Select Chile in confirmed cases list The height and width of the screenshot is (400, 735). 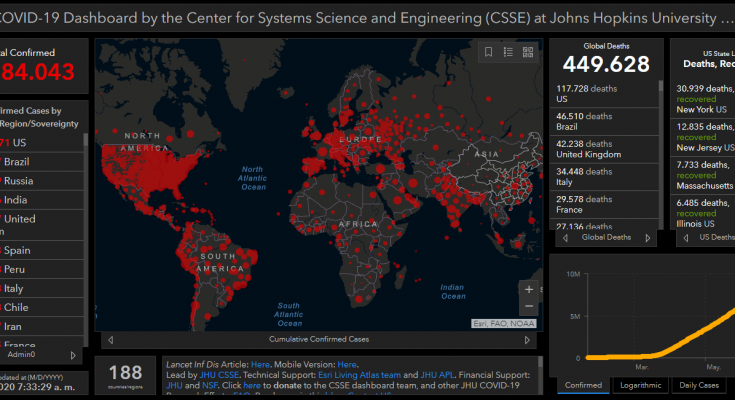(x=42, y=308)
